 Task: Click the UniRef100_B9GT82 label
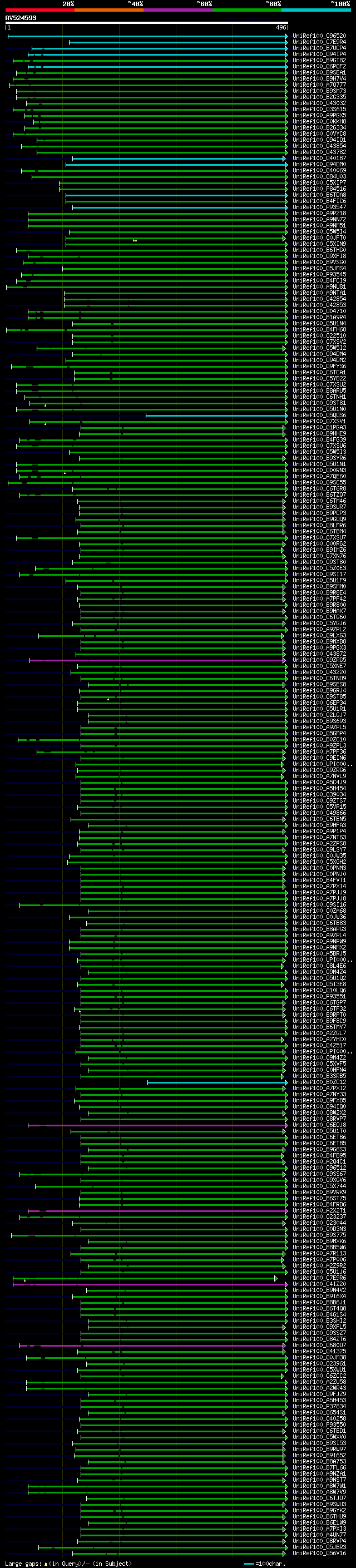[x=319, y=60]
